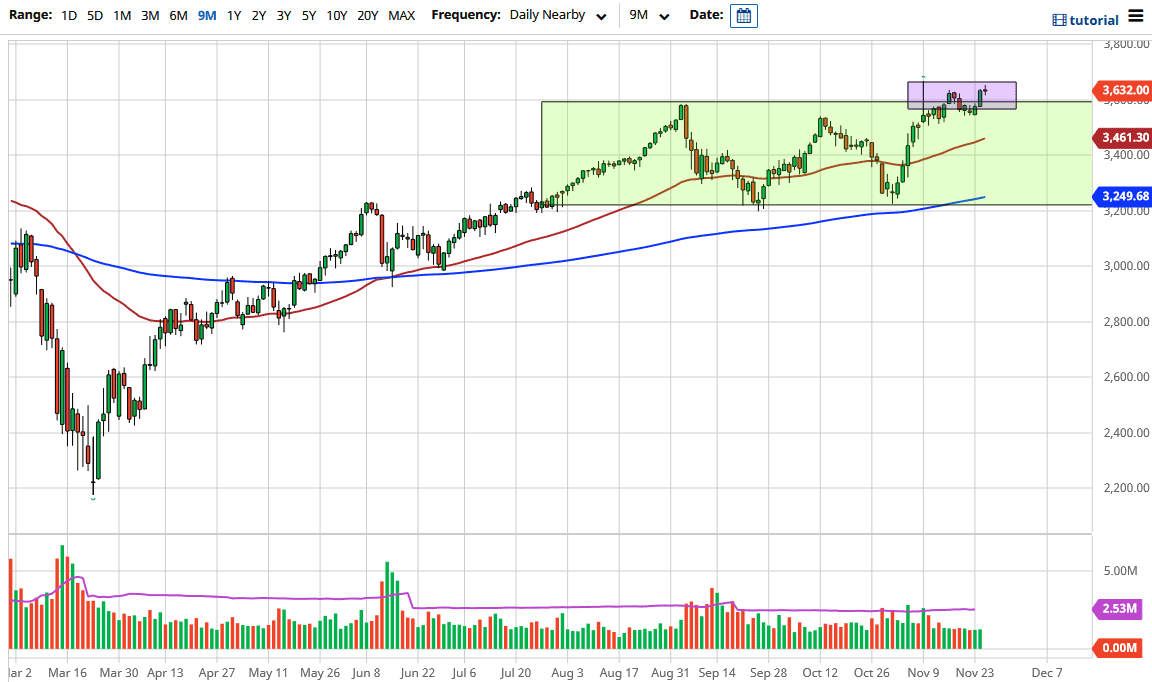Click the 0.00M volume label
1152x682 pixels.
coord(1118,648)
